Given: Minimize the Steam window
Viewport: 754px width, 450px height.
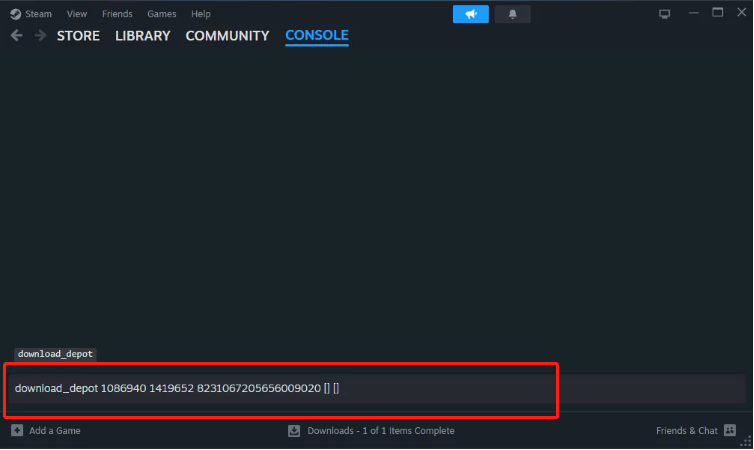Looking at the screenshot, I should [693, 13].
